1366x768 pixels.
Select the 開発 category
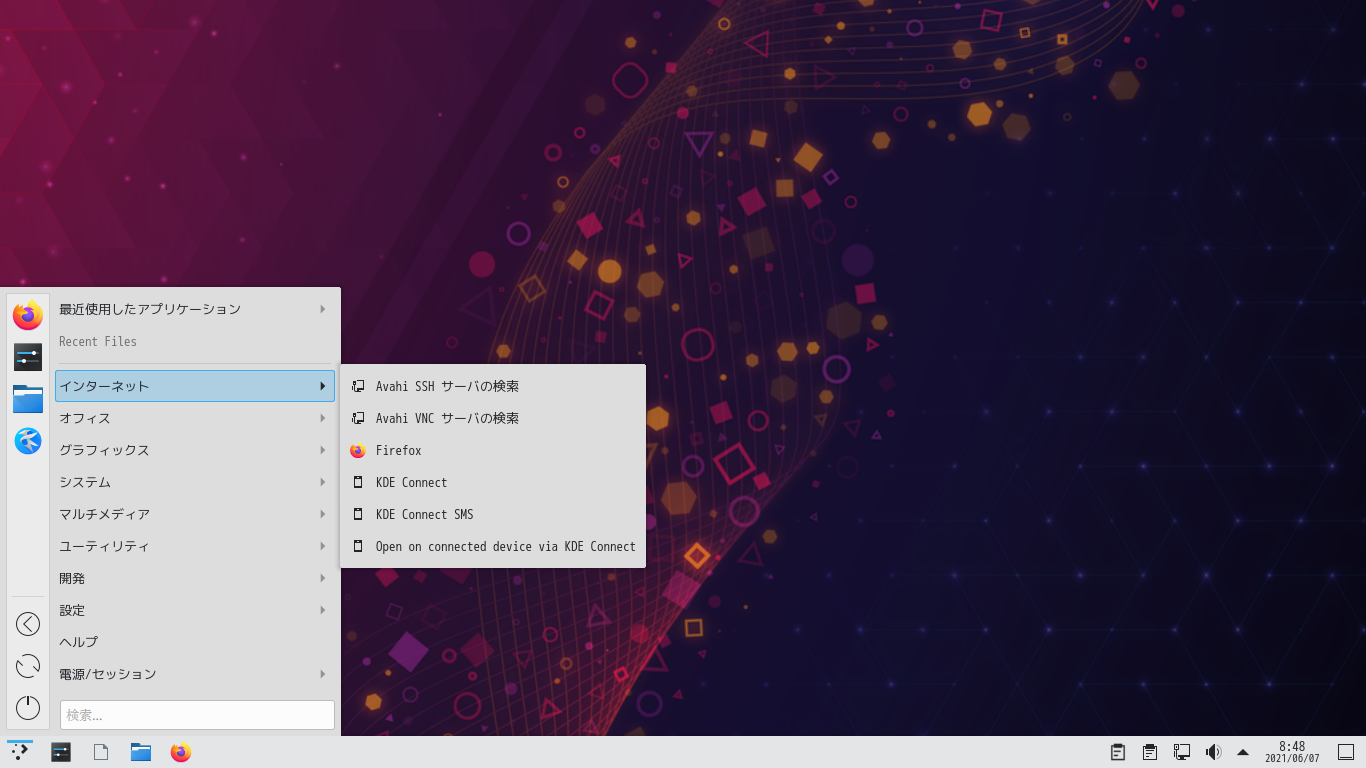[x=195, y=578]
